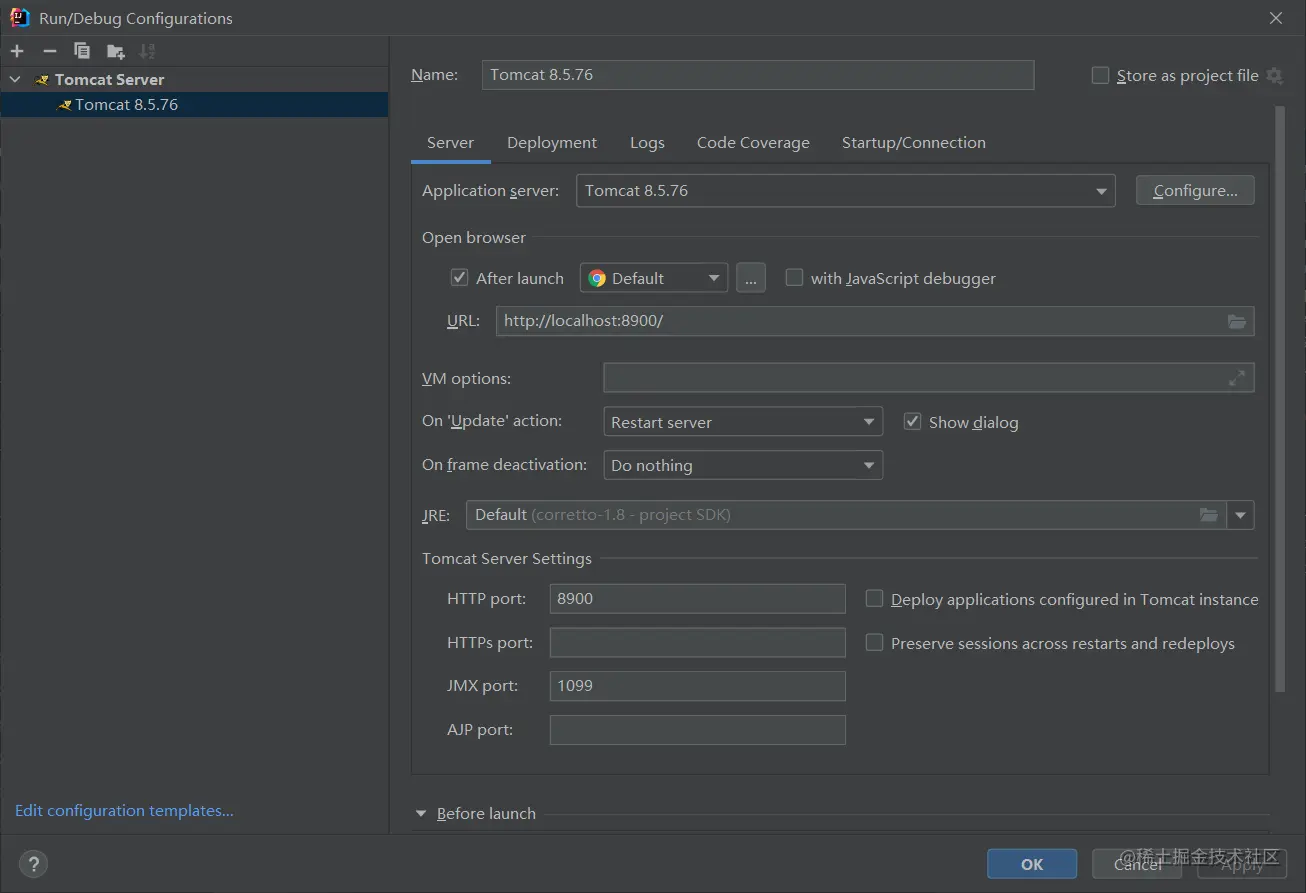Open Application server dropdown

846,191
